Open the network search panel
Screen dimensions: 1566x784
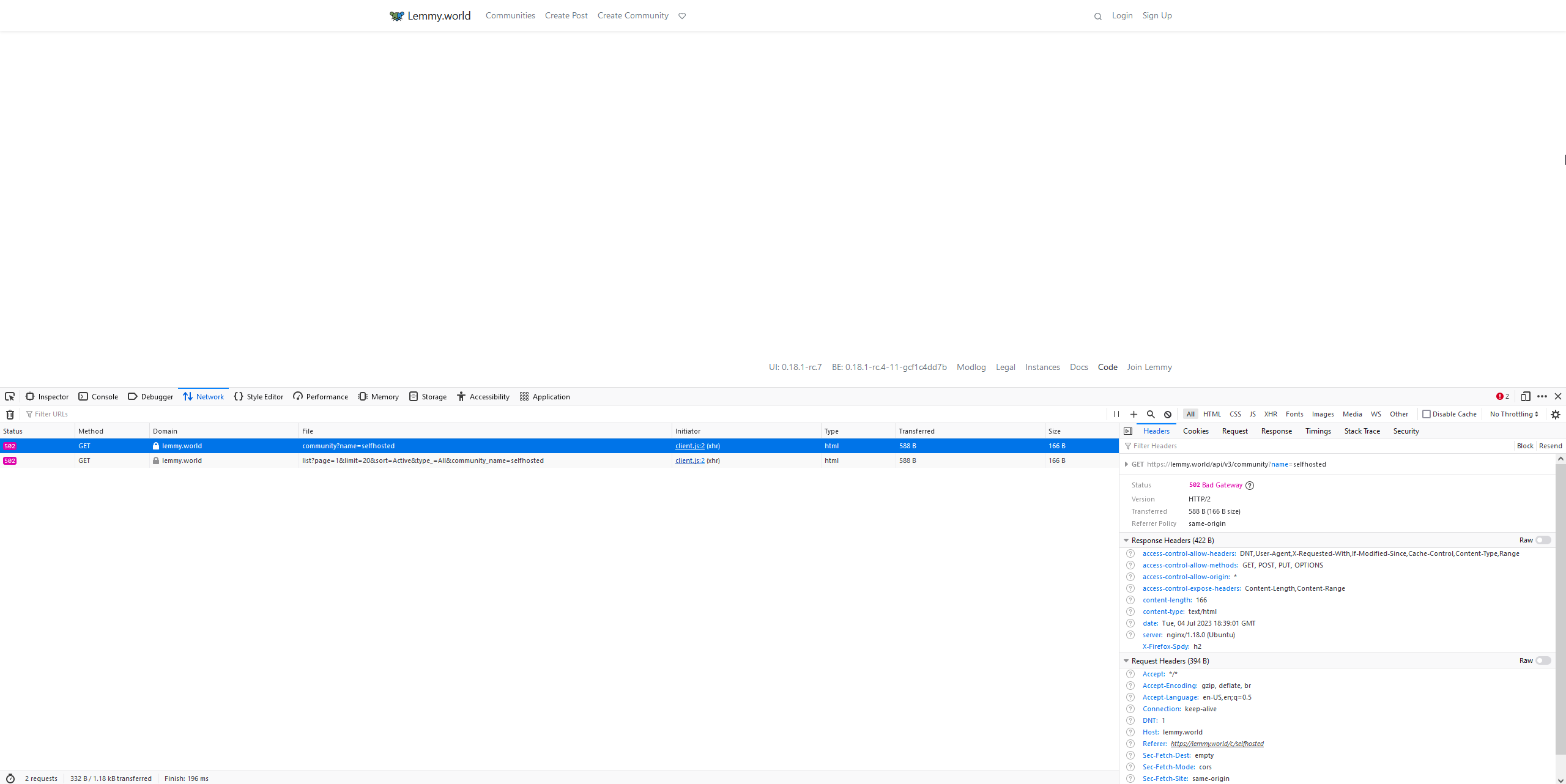tap(1151, 414)
